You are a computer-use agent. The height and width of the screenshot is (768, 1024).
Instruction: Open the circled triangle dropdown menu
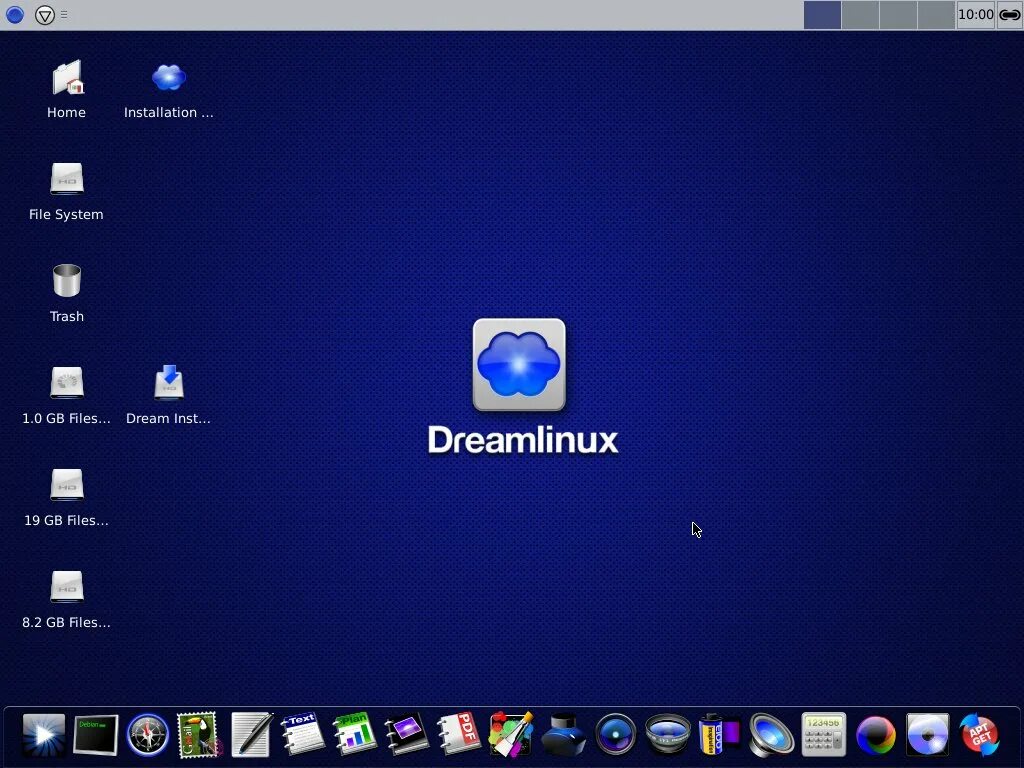pyautogui.click(x=44, y=14)
